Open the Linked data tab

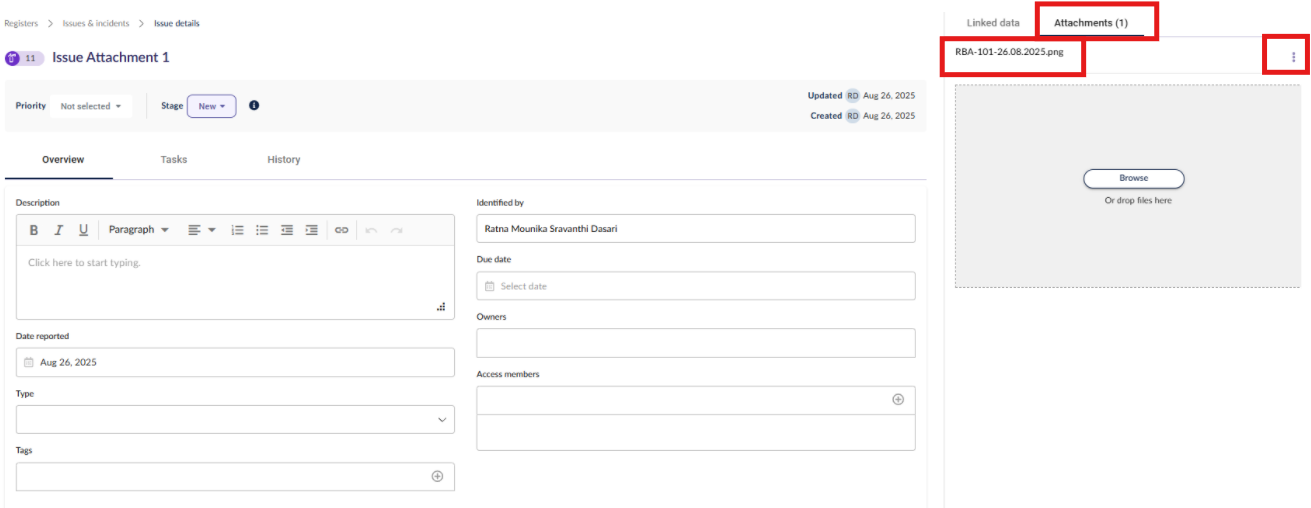click(993, 22)
